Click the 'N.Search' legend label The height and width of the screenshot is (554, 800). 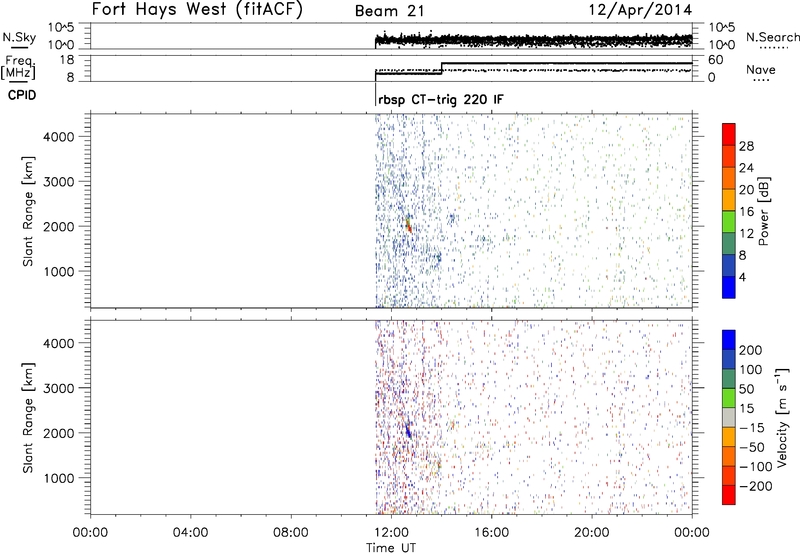tap(772, 37)
